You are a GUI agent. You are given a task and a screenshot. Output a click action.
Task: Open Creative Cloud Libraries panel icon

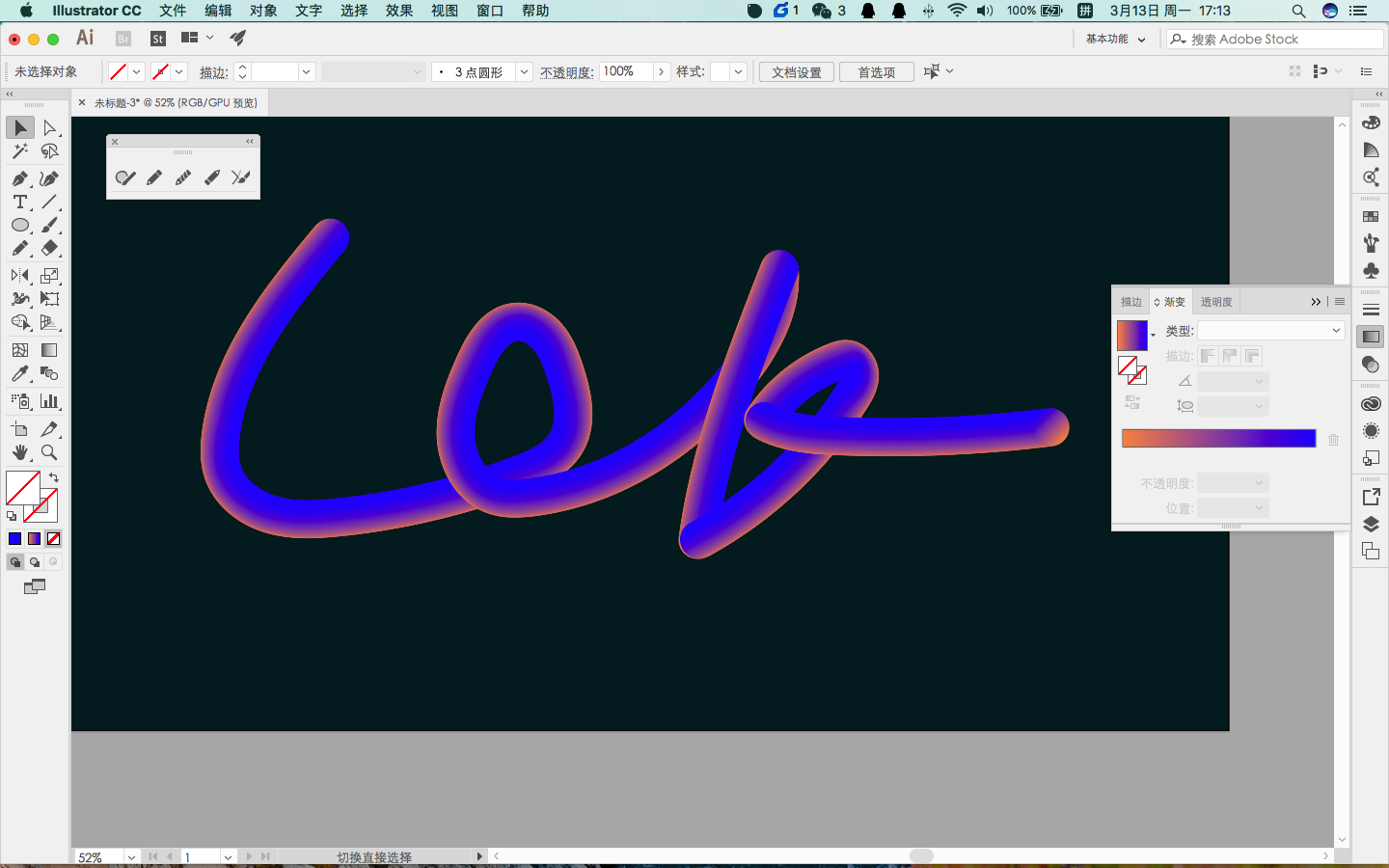(x=1371, y=403)
